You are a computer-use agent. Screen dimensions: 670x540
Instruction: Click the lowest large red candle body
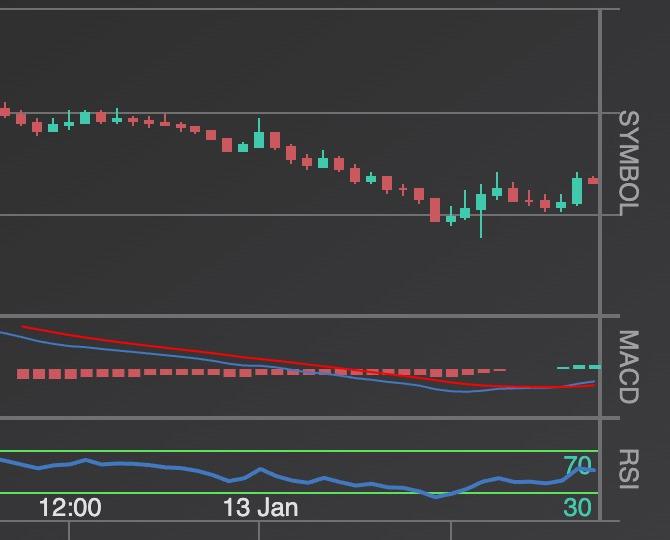(x=435, y=210)
